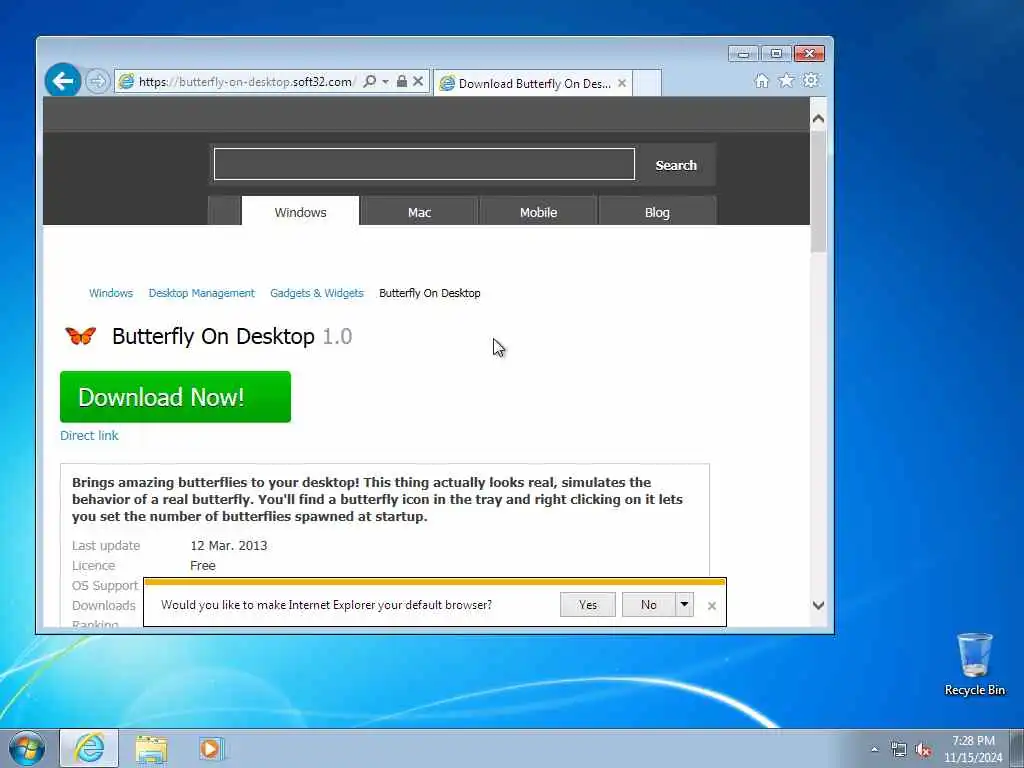Open the Windows Start menu orb

[27, 748]
